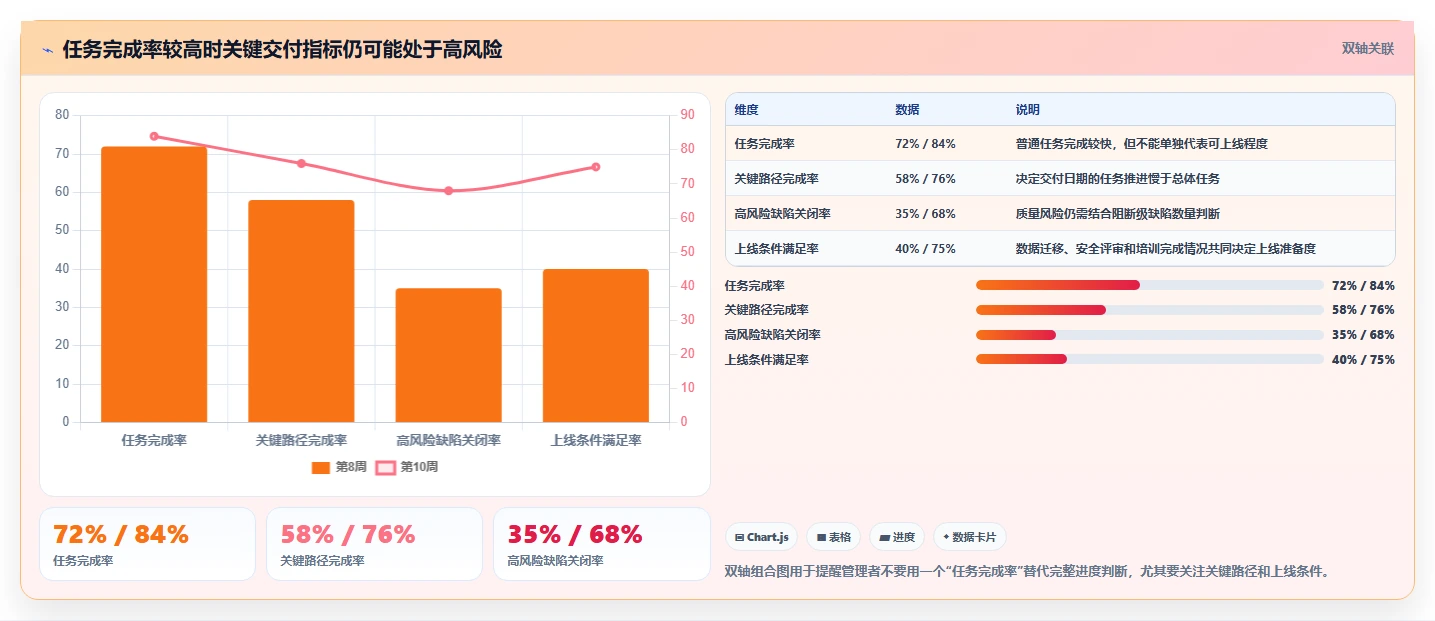The width and height of the screenshot is (1435, 621).
Task: Click the table cell showing 58% / 76%
Action: click(925, 179)
